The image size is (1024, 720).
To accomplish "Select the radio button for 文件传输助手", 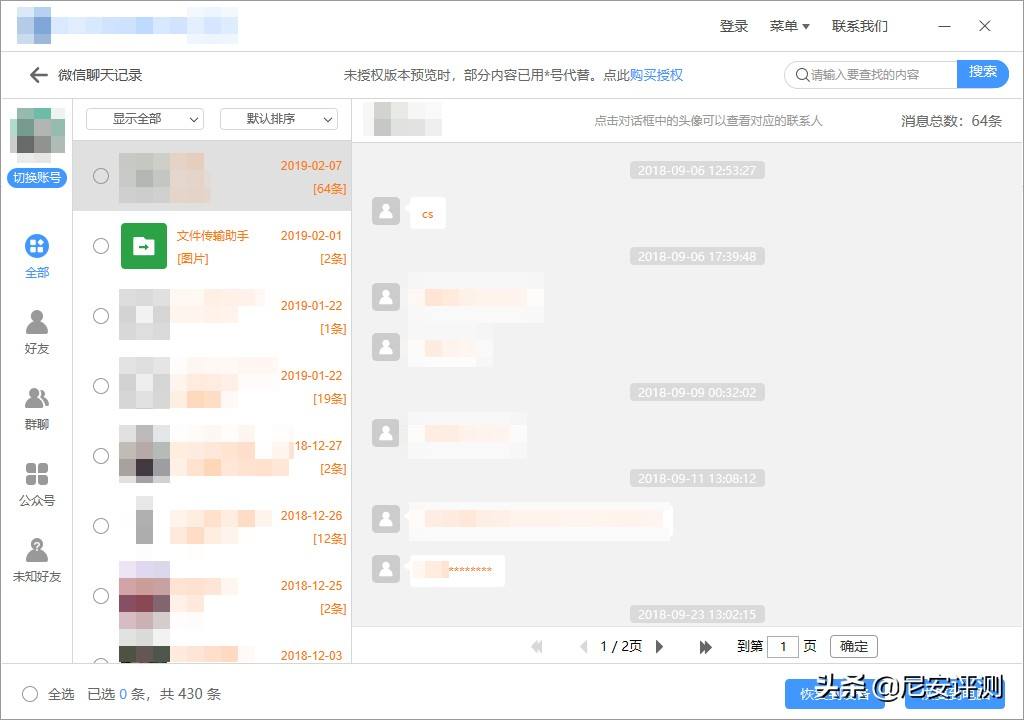I will [x=101, y=246].
